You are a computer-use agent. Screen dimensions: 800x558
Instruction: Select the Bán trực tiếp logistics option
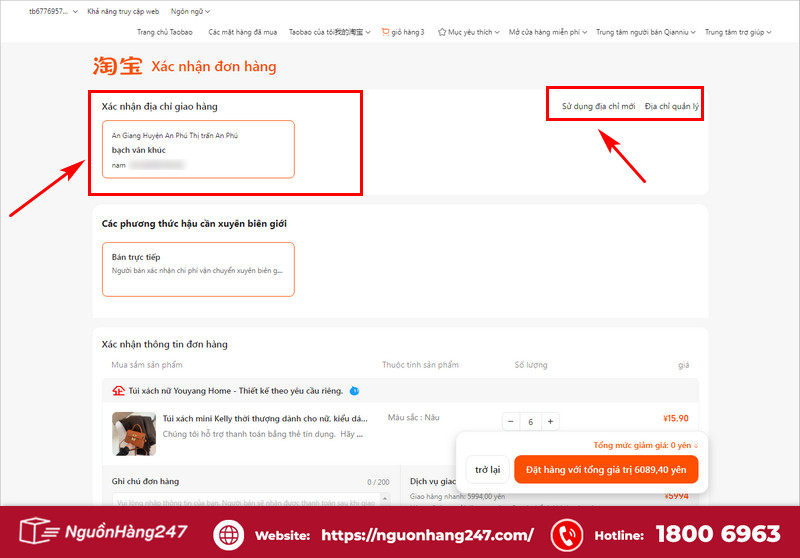click(198, 268)
